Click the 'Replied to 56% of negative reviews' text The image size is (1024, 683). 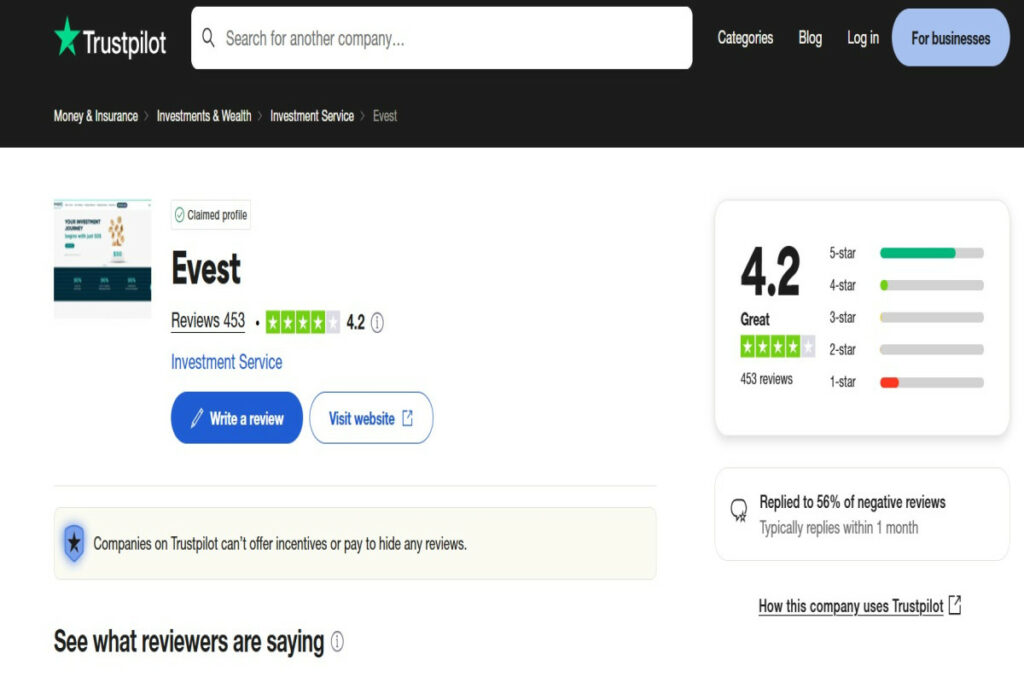pyautogui.click(x=852, y=502)
